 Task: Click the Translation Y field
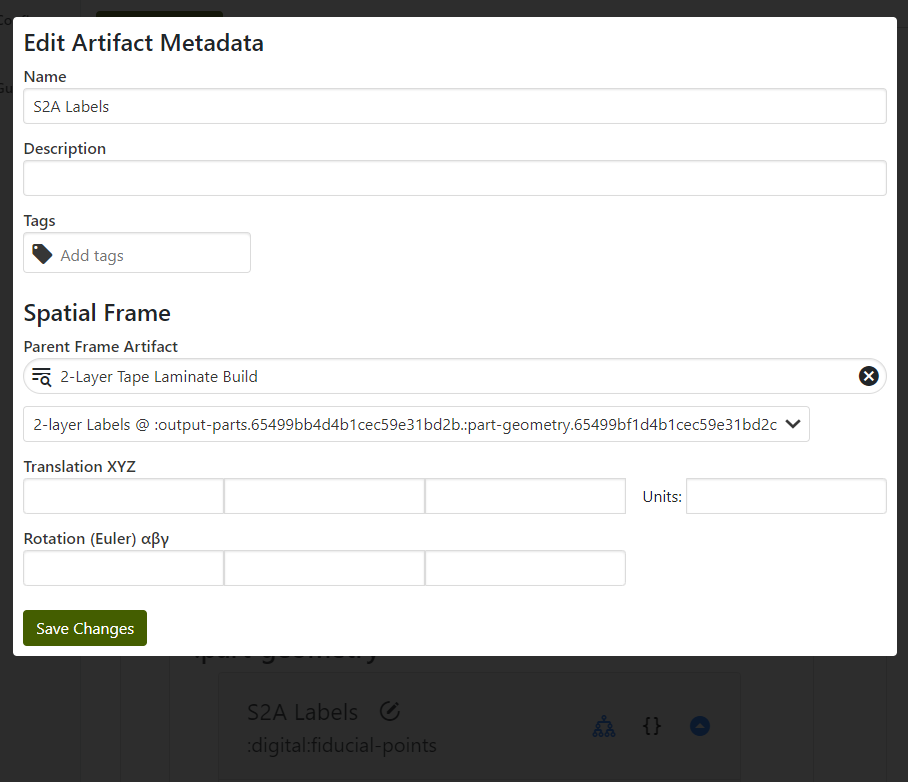coord(324,496)
